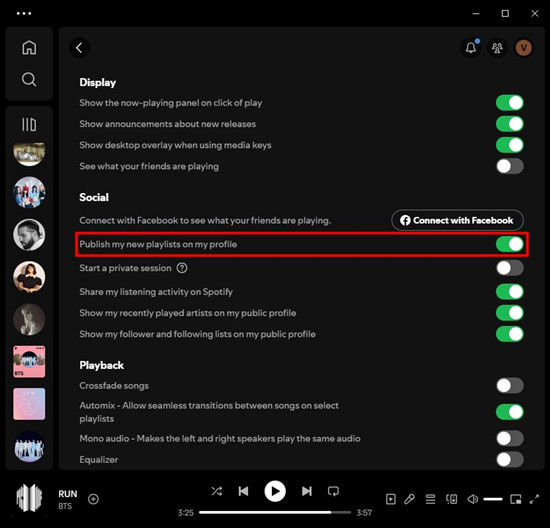This screenshot has height=528, width=550.
Task: Connect to a device
Action: pos(451,499)
